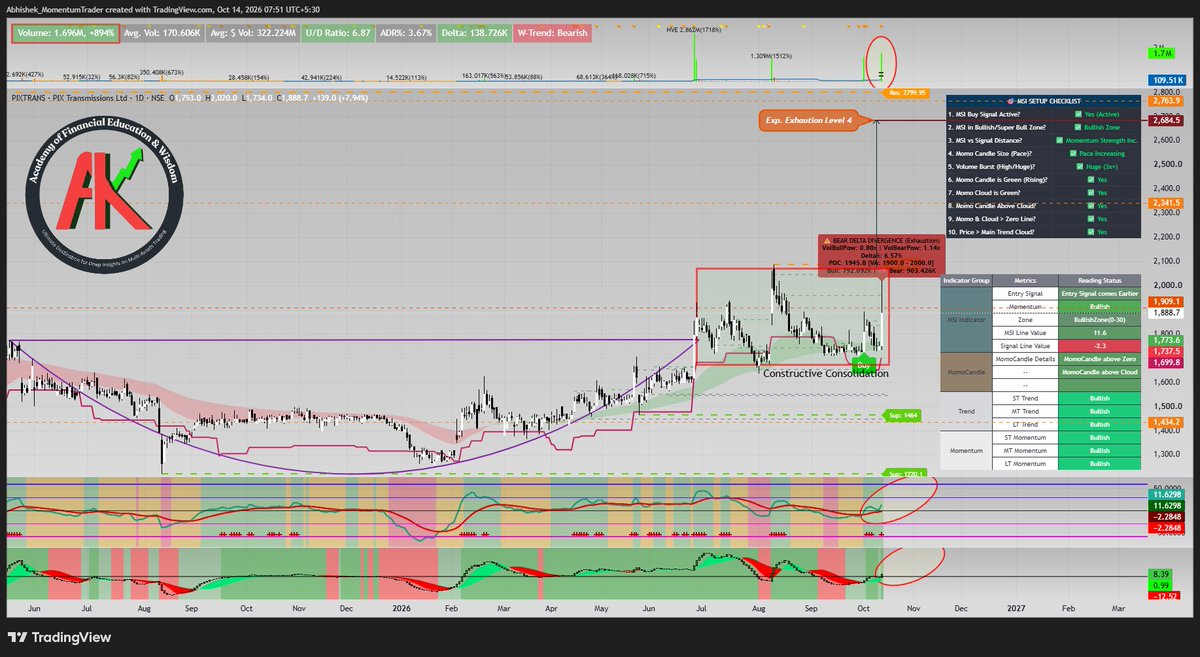Click the MomoCandle above Zero cell
Screen dimensions: 1200x657
pos(1099,358)
